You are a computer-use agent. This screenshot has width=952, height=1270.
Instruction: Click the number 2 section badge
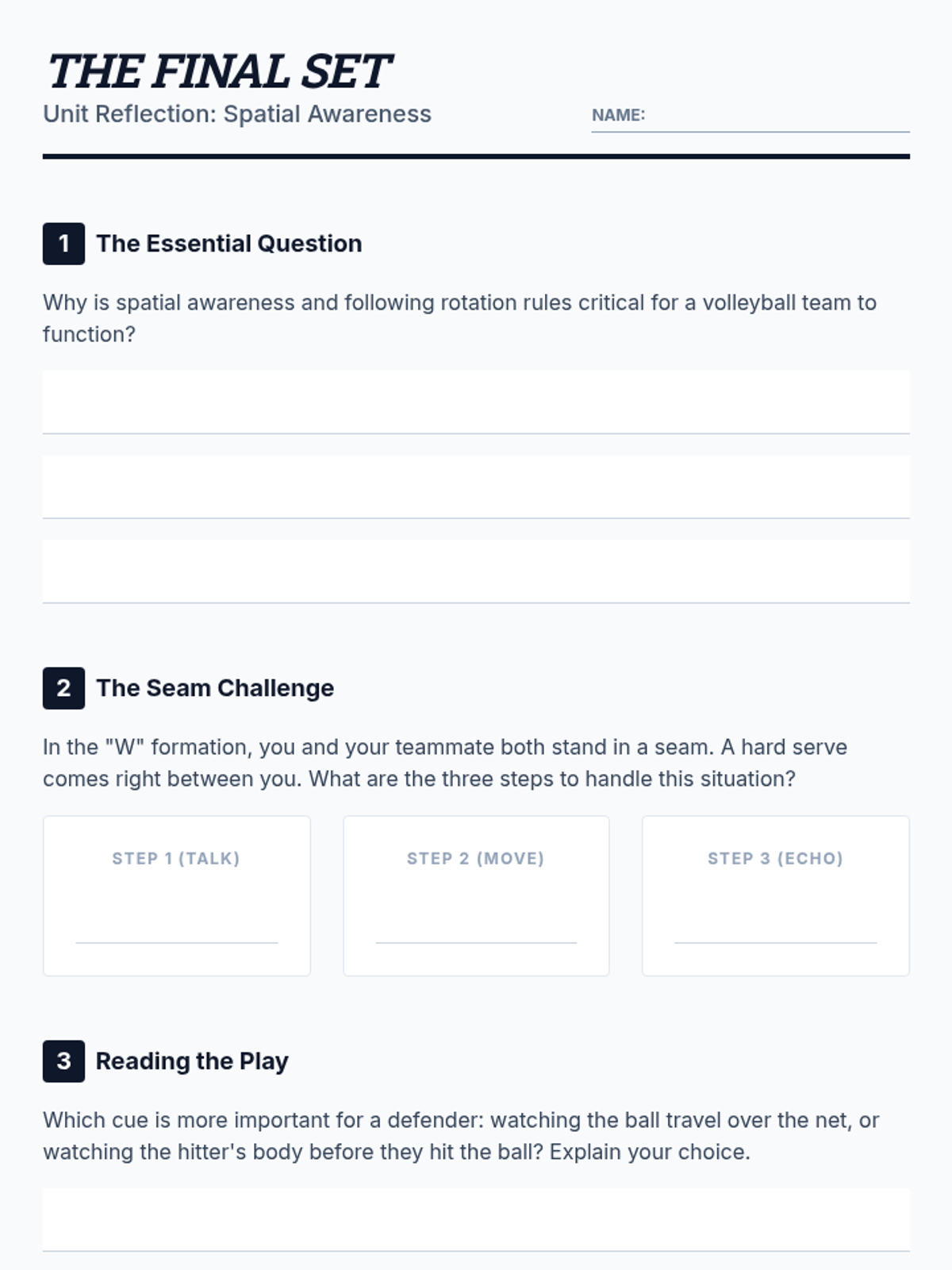(63, 688)
